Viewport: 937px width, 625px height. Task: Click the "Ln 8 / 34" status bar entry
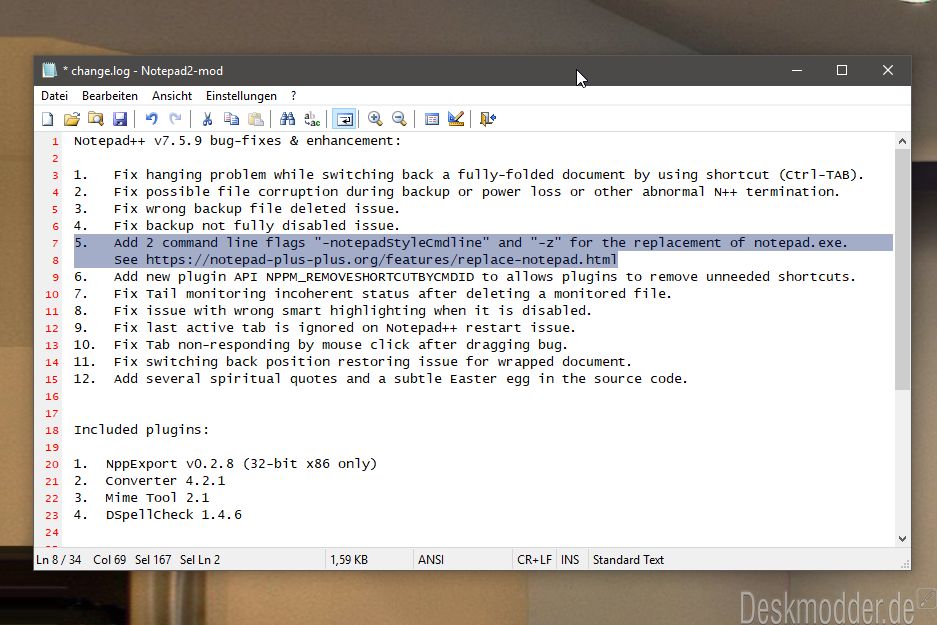point(59,560)
